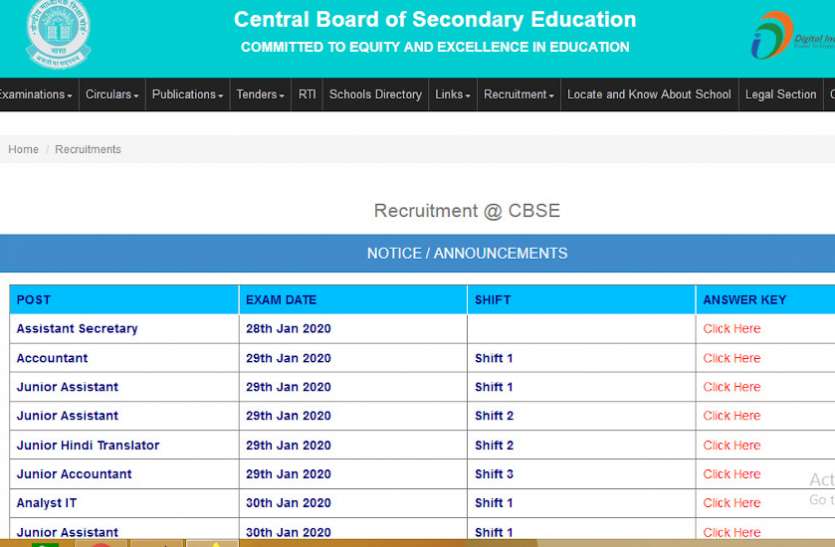Click the Recruitments breadcrumb

tap(88, 149)
